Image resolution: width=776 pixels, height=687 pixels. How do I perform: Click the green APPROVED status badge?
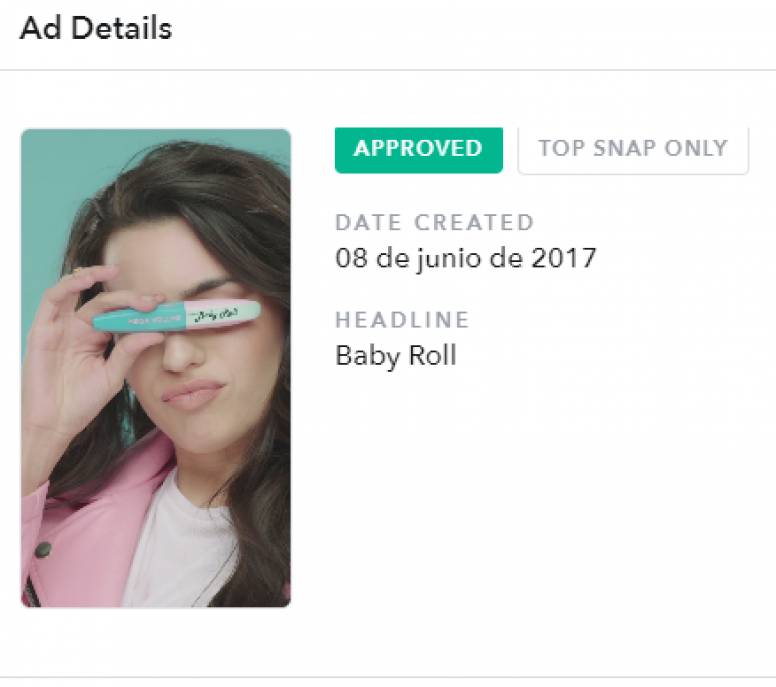click(x=418, y=149)
